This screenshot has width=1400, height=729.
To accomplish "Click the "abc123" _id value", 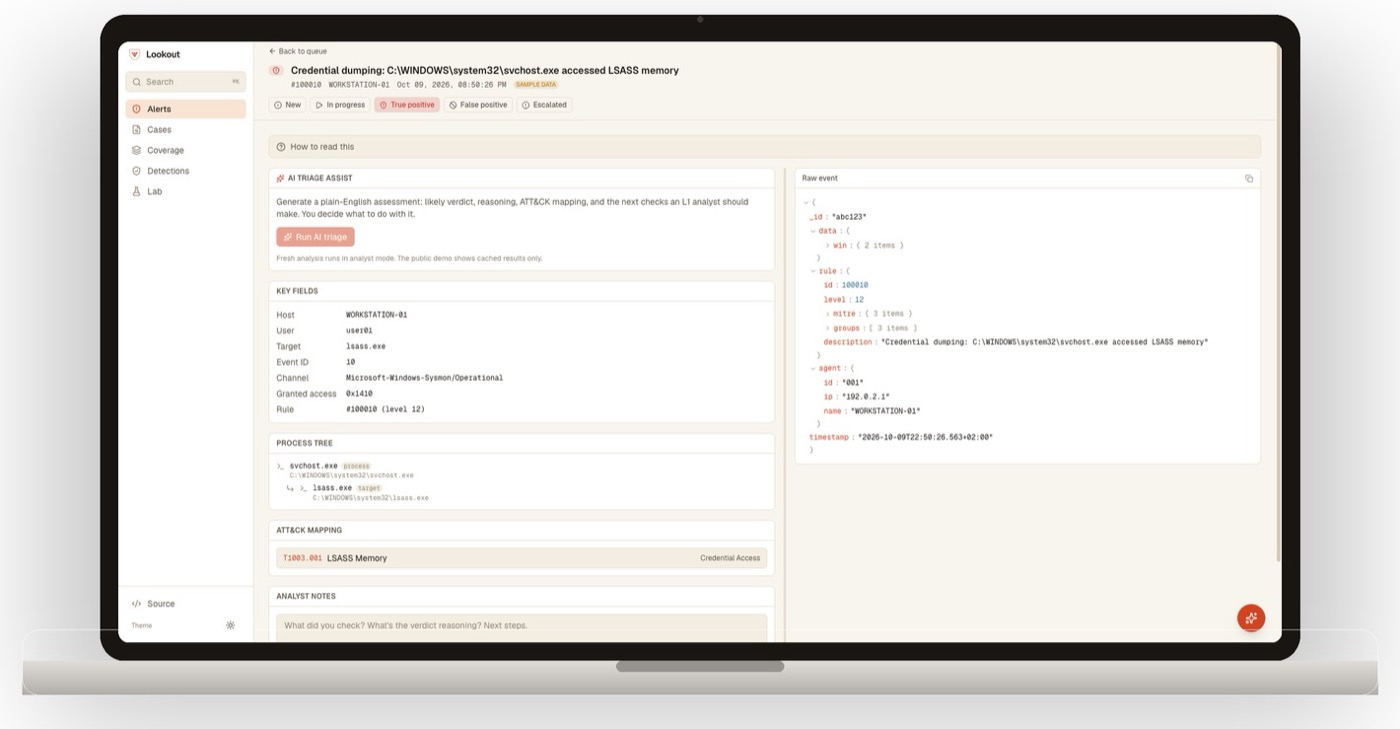I will point(849,217).
